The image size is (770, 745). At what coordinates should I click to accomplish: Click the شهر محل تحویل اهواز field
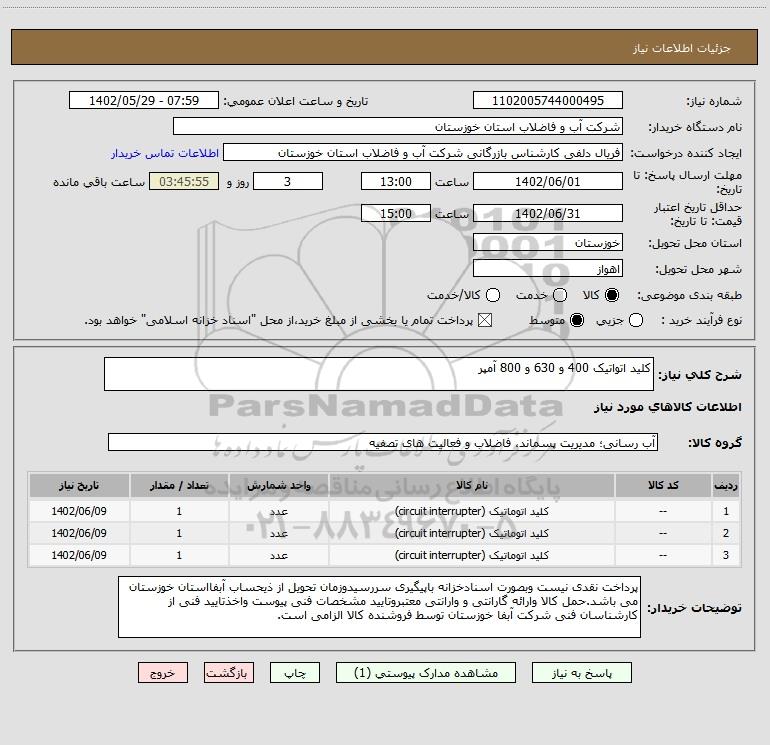coord(548,269)
